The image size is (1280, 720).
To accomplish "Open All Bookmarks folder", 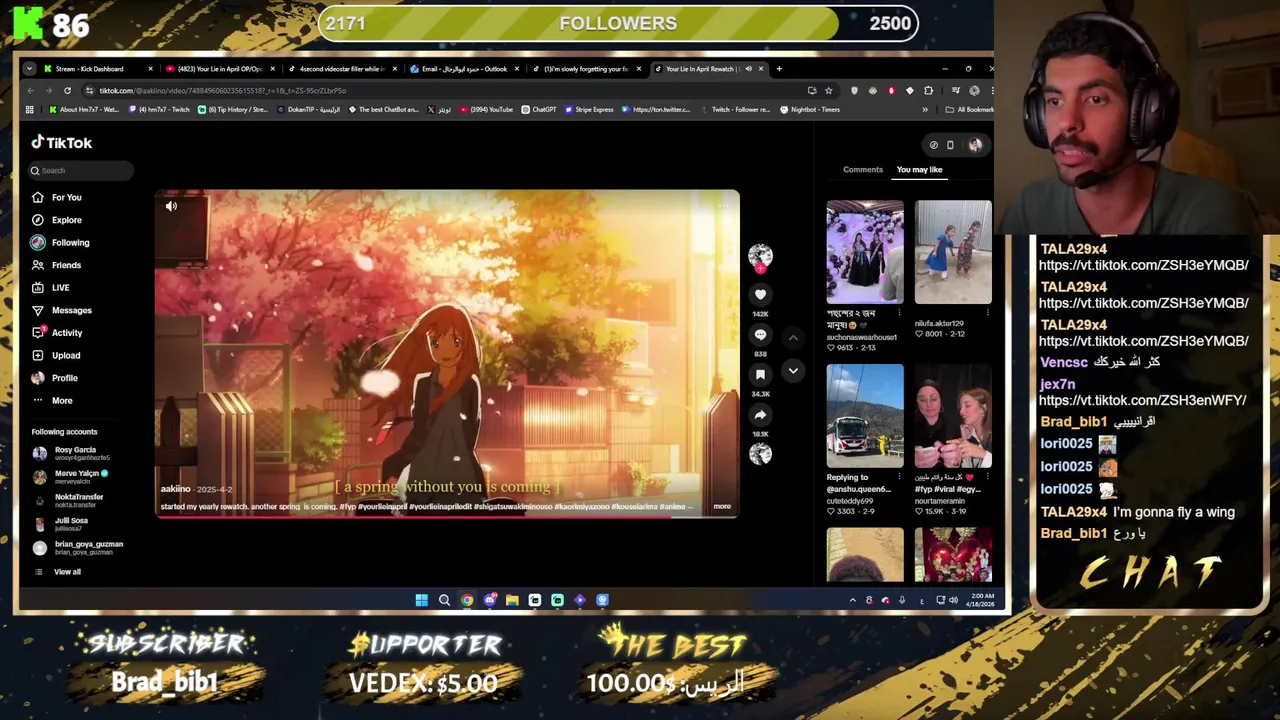I will tap(968, 110).
